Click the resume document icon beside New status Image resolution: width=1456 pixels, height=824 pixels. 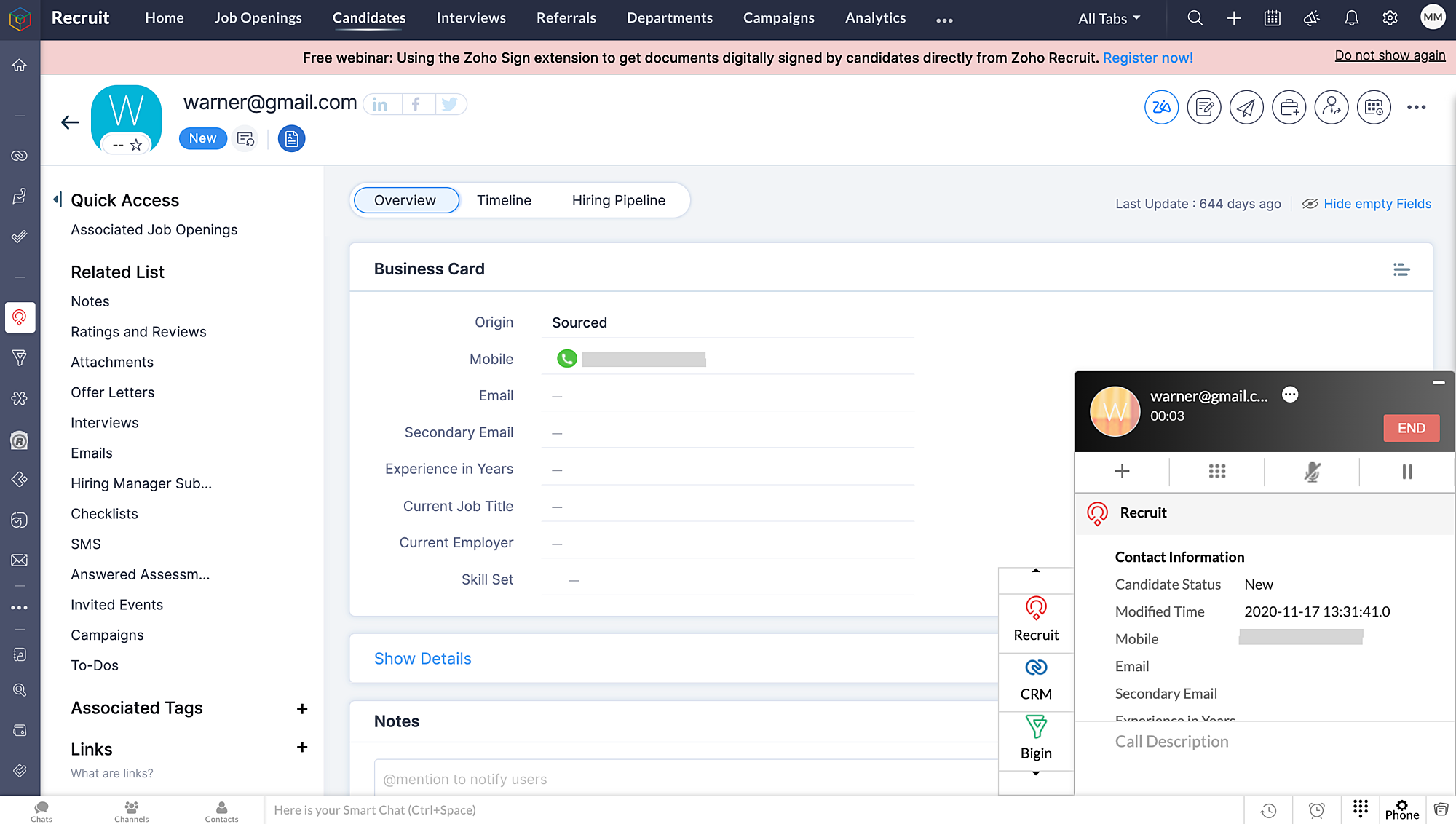[x=291, y=138]
